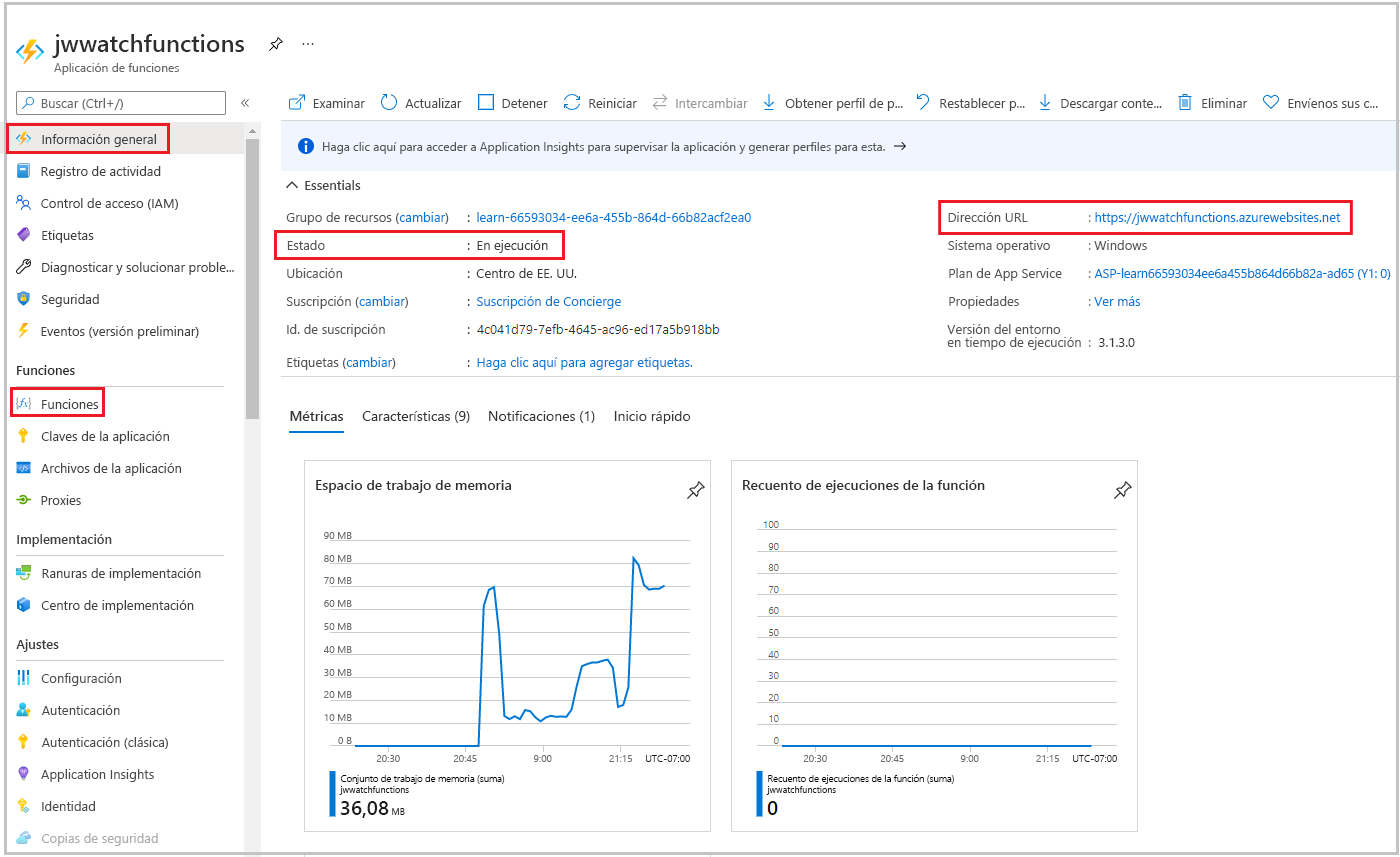Open the ellipsis menu beside the title
This screenshot has width=1400, height=857.
click(x=308, y=45)
